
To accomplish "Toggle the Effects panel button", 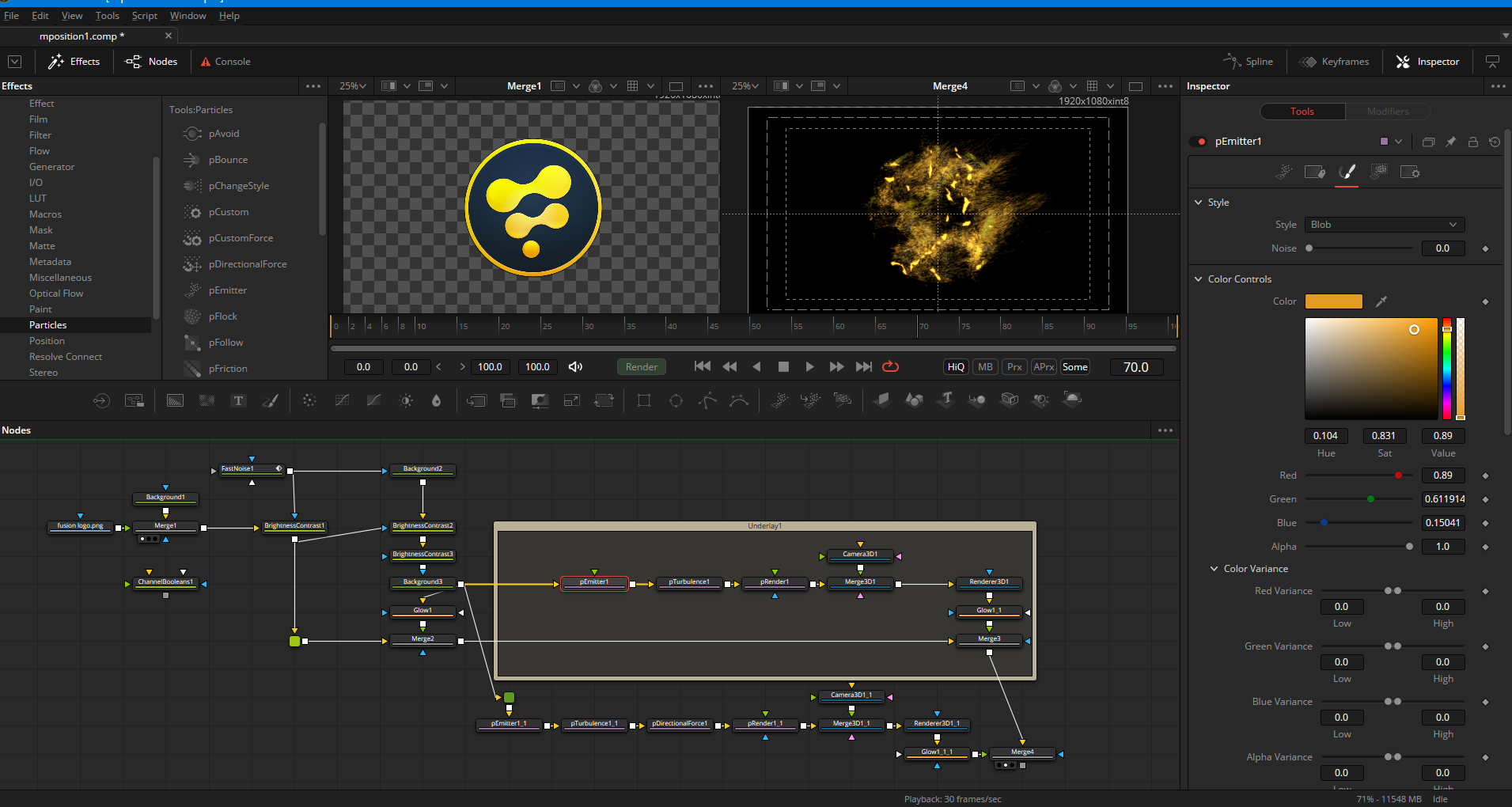I will pos(74,62).
